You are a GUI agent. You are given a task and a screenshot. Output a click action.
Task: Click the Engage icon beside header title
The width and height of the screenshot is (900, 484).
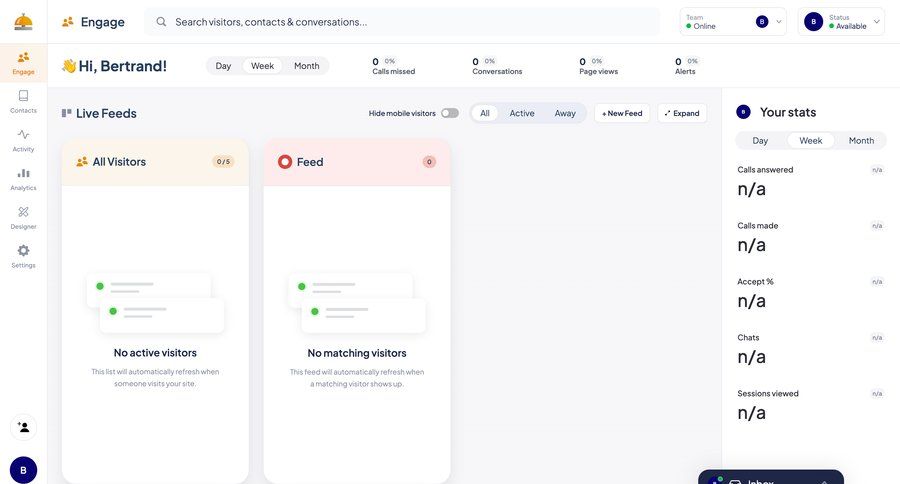click(68, 22)
